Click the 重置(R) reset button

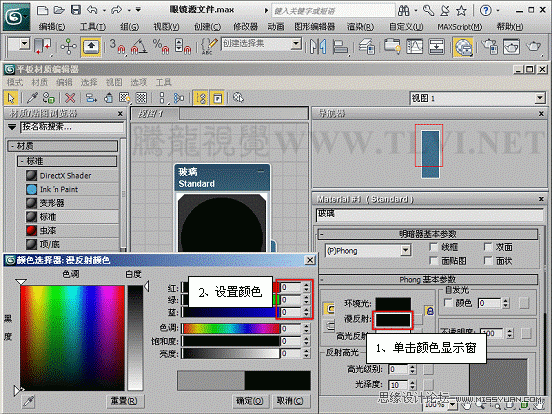(124, 401)
